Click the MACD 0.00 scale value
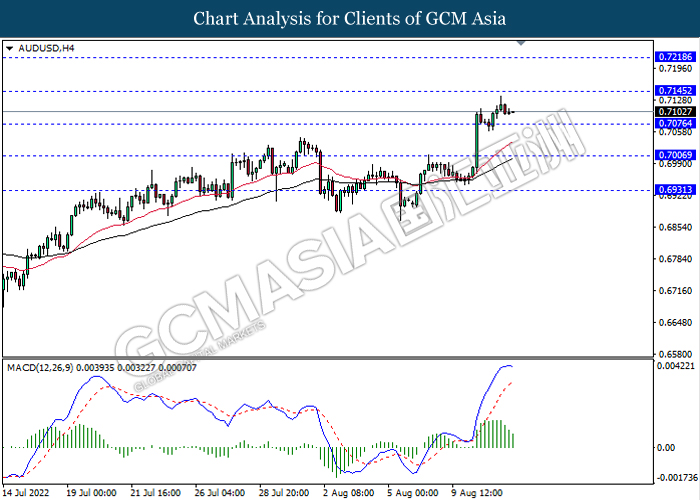The width and height of the screenshot is (700, 500). pos(667,447)
